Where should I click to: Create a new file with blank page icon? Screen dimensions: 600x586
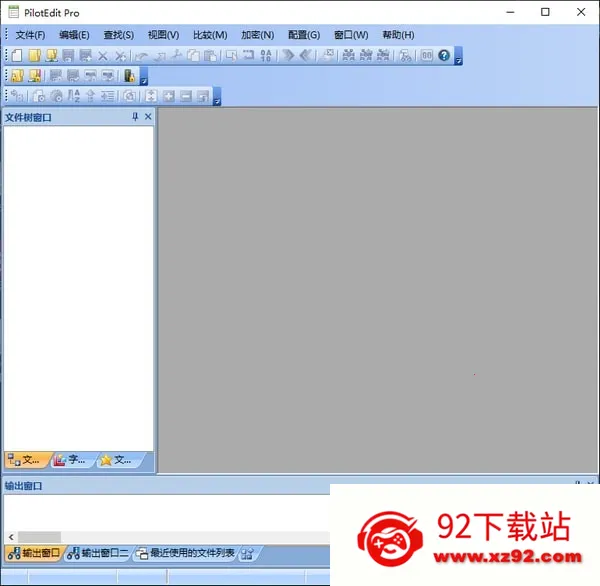click(16, 55)
